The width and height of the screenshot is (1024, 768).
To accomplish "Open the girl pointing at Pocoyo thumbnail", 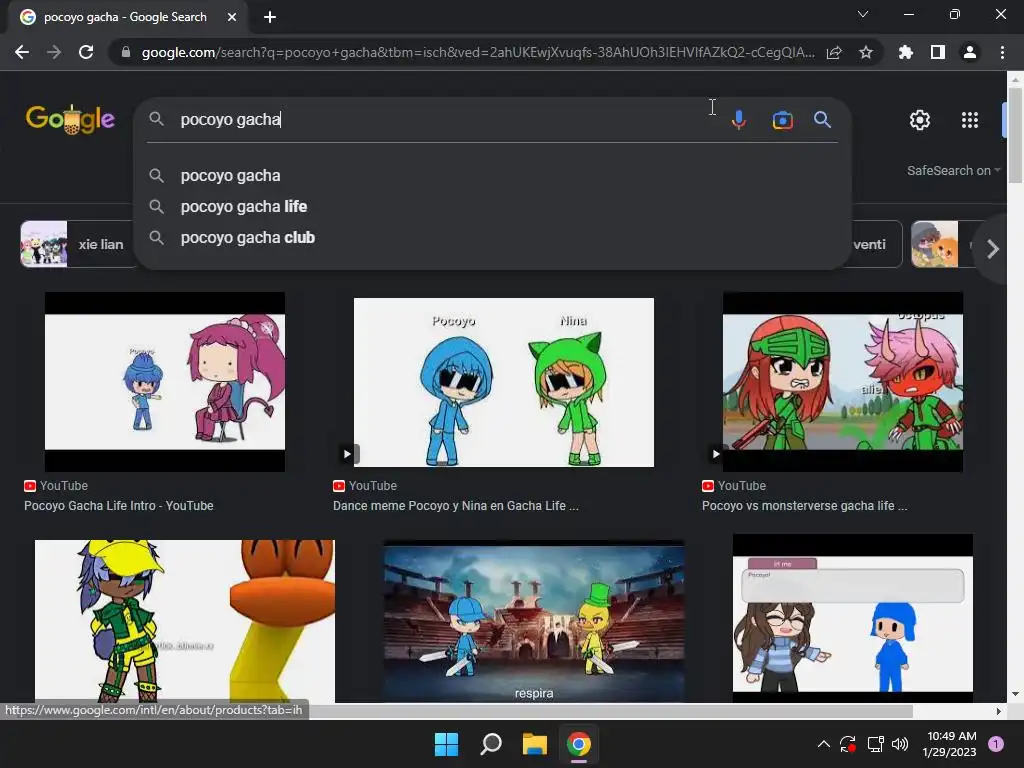I will [852, 618].
